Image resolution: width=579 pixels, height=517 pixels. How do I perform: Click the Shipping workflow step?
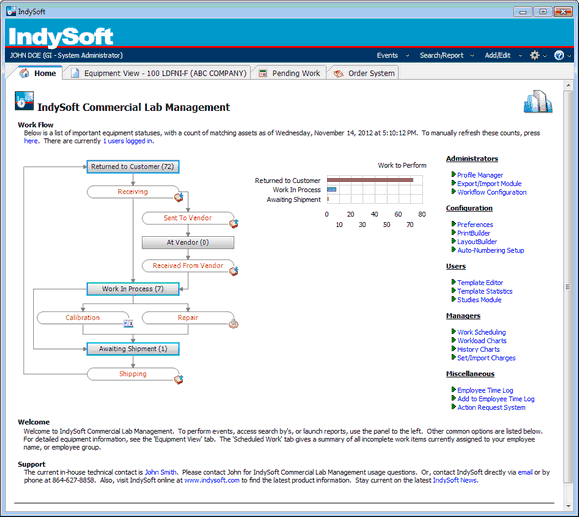pos(133,374)
